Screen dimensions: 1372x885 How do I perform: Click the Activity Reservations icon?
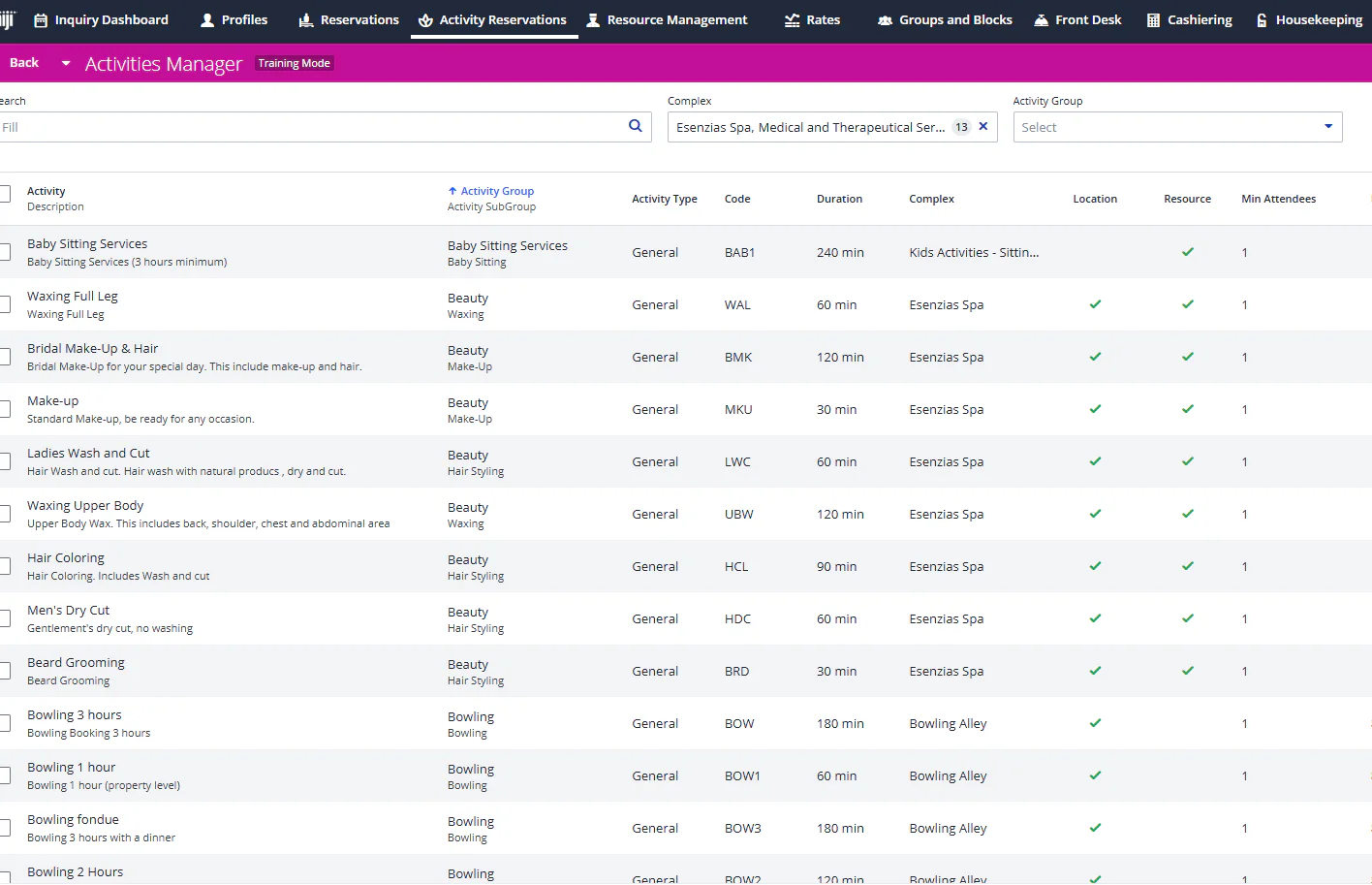click(425, 20)
